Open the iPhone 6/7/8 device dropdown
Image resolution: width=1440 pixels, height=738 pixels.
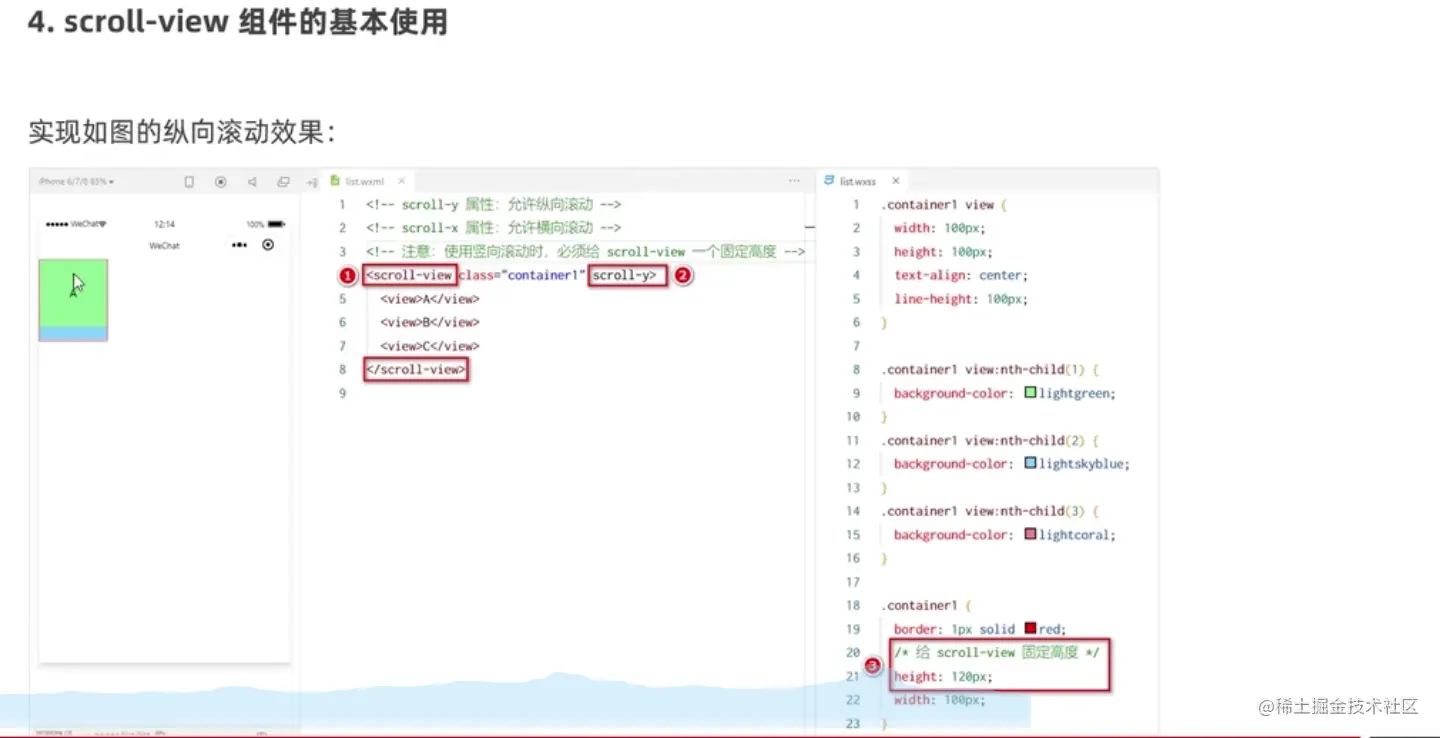76,182
